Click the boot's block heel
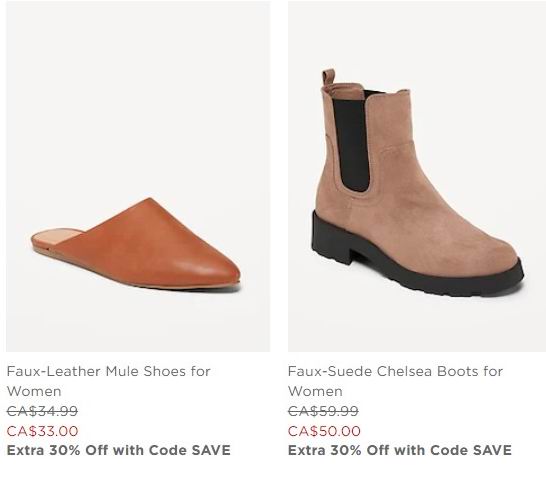546x477 pixels. [332, 245]
